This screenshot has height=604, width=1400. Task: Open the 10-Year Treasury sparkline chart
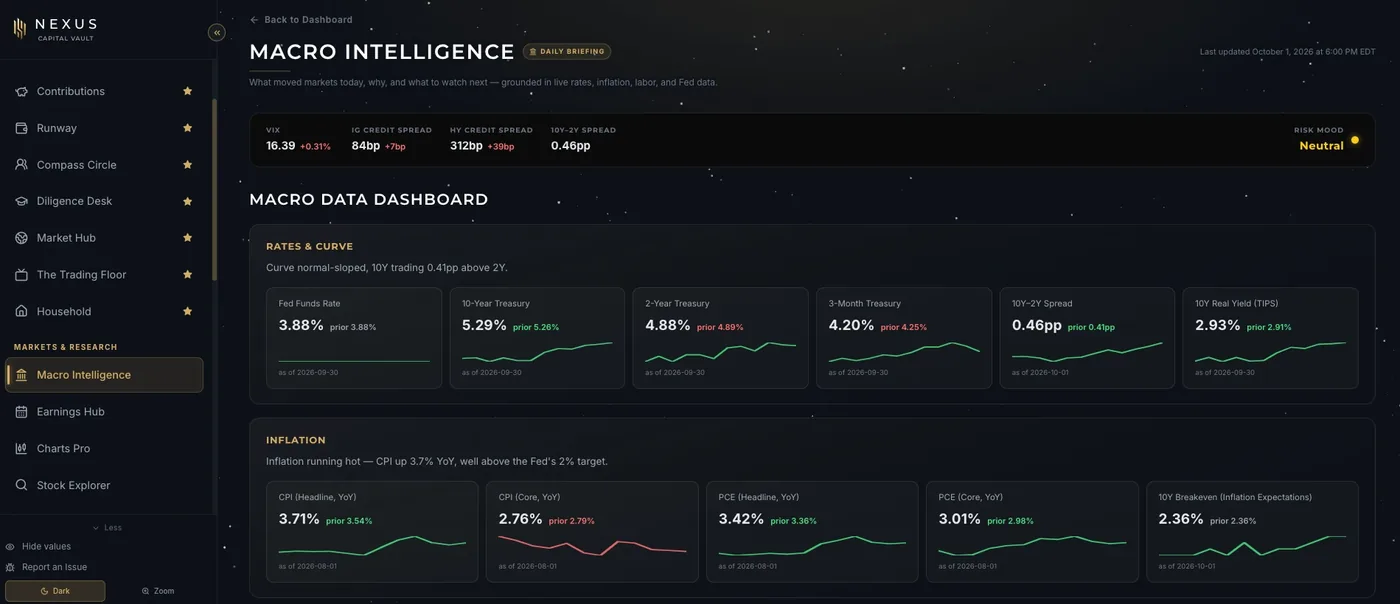coord(537,353)
